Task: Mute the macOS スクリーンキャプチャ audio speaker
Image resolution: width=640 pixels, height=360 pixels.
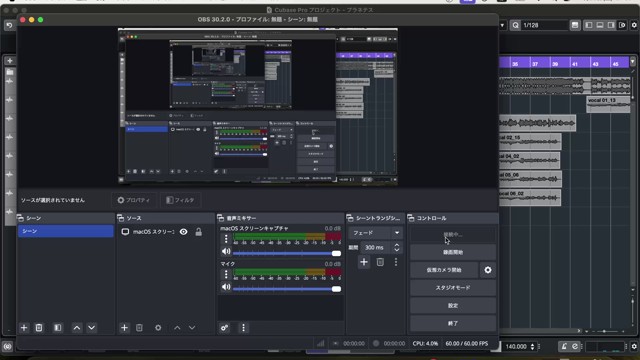Action: [x=226, y=251]
